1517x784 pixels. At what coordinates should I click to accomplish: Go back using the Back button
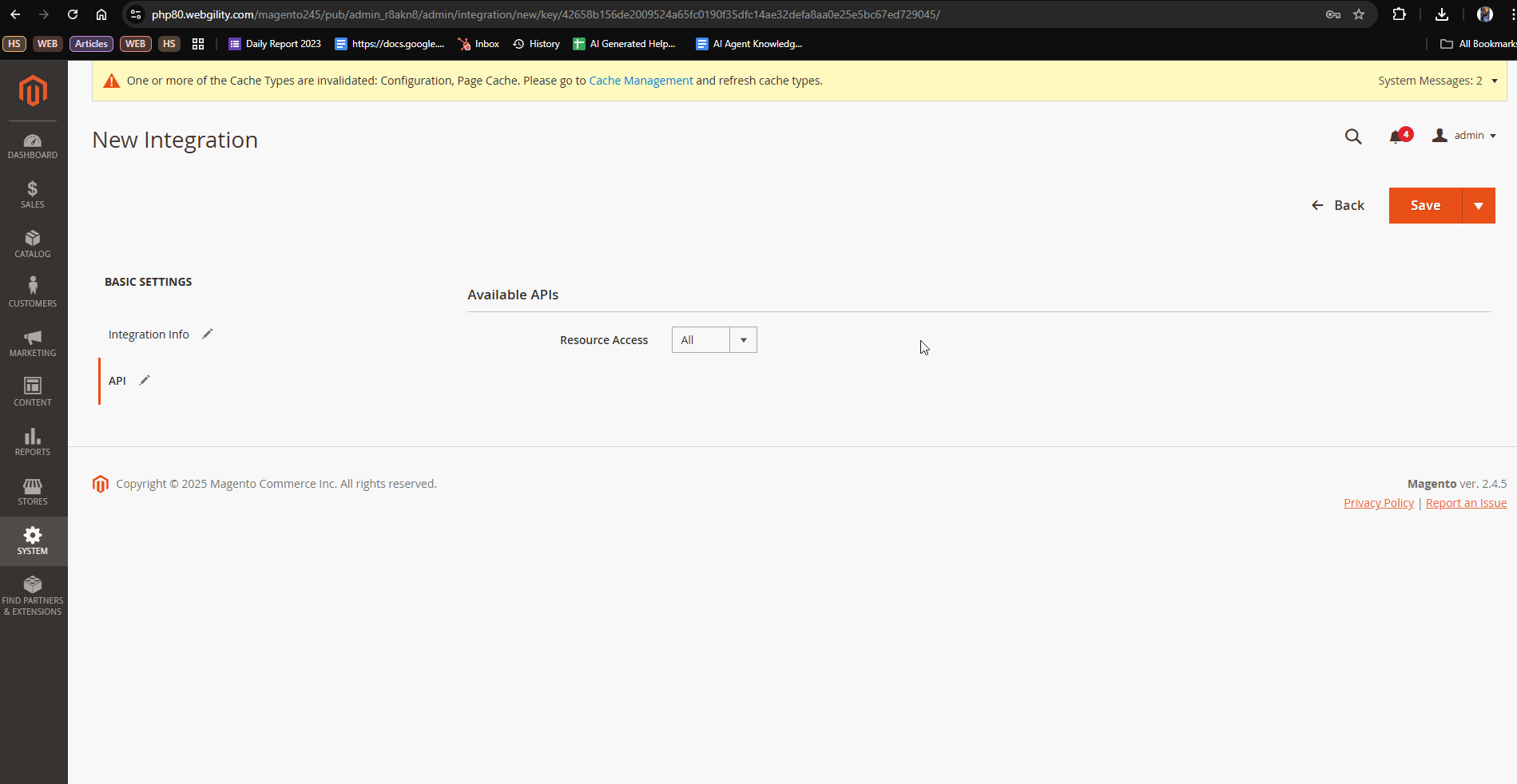1338,206
